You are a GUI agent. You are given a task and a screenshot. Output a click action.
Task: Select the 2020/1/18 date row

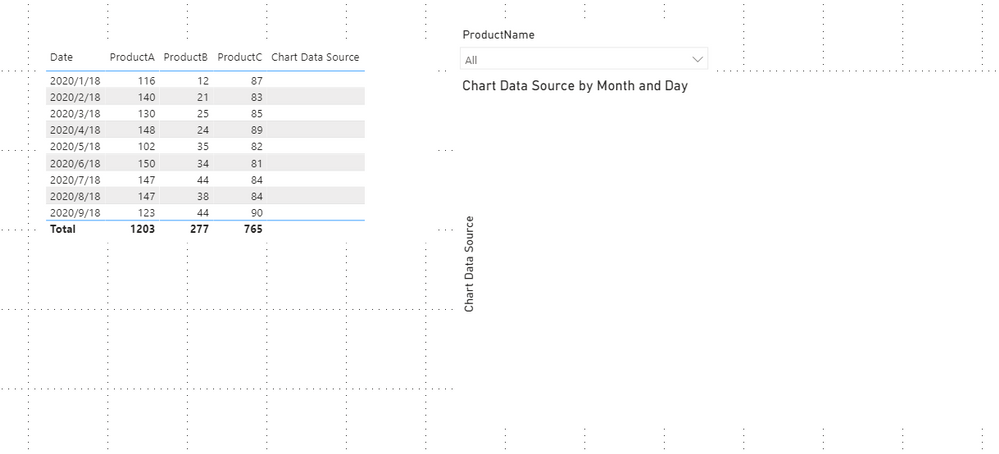point(205,81)
